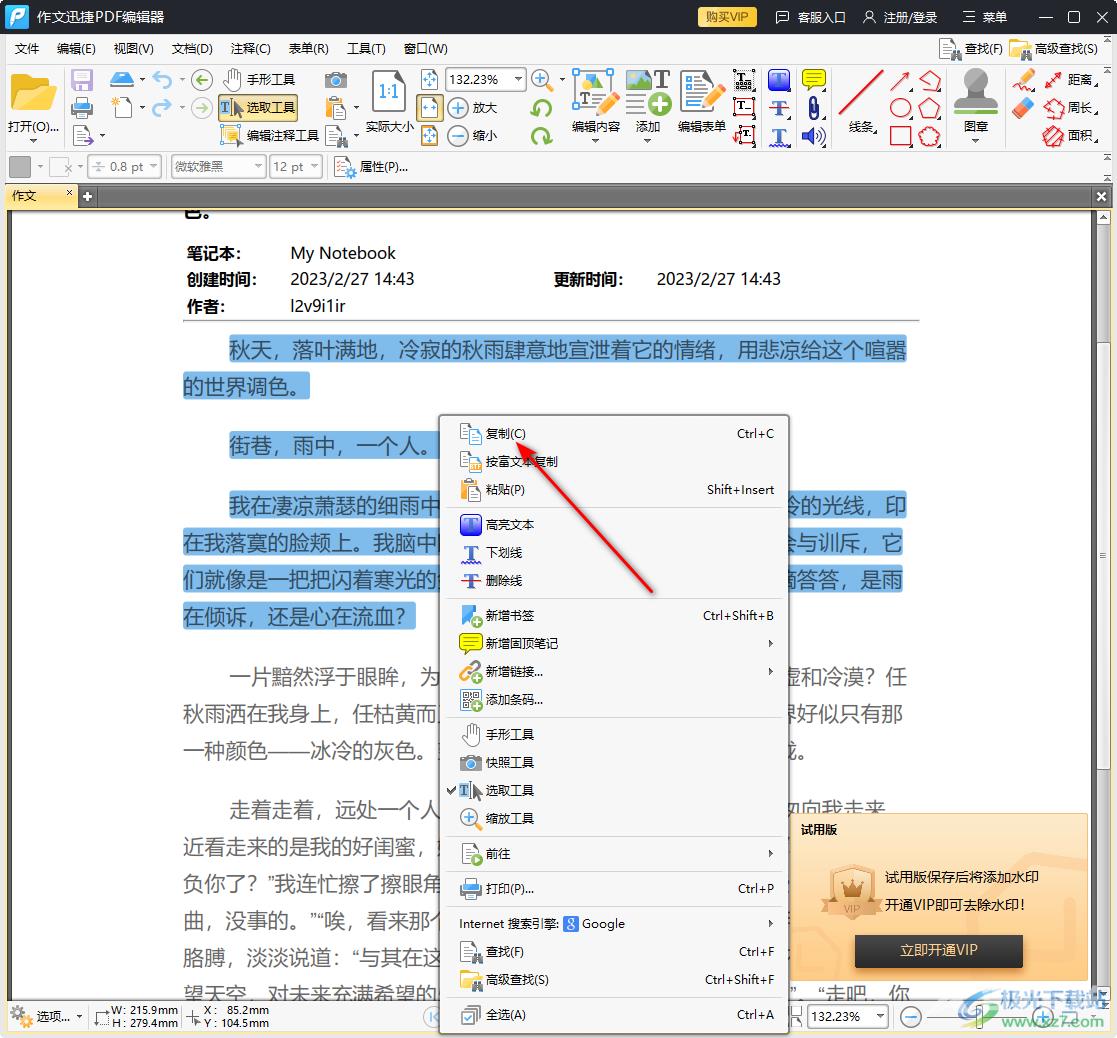The width and height of the screenshot is (1117, 1038).
Task: Click the 购买VIP button
Action: click(727, 16)
